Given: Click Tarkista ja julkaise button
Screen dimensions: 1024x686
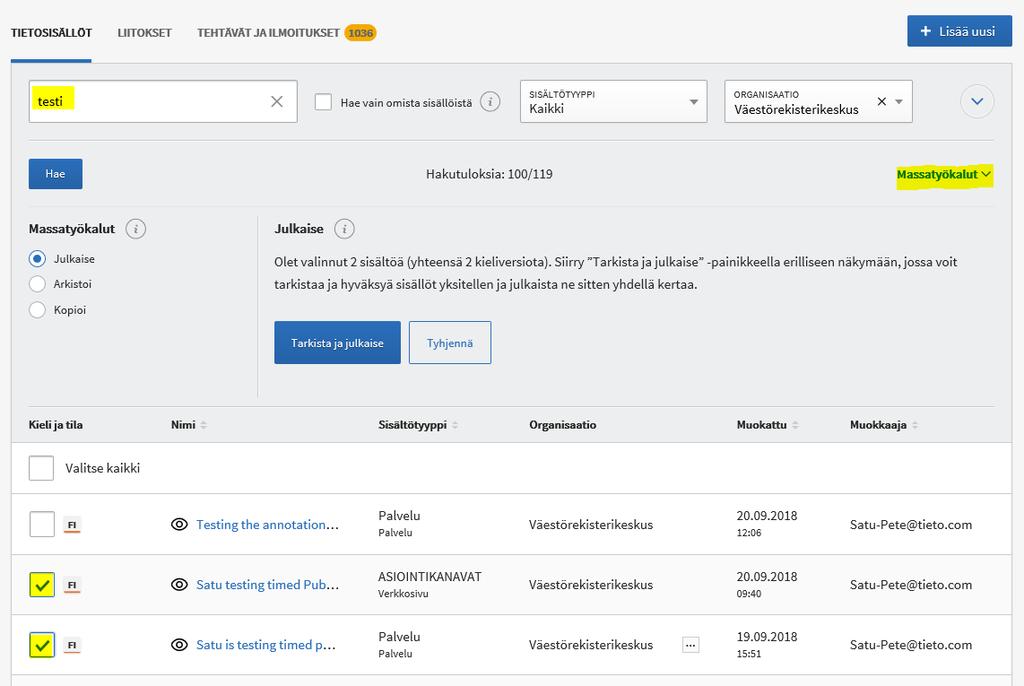Looking at the screenshot, I should [337, 342].
